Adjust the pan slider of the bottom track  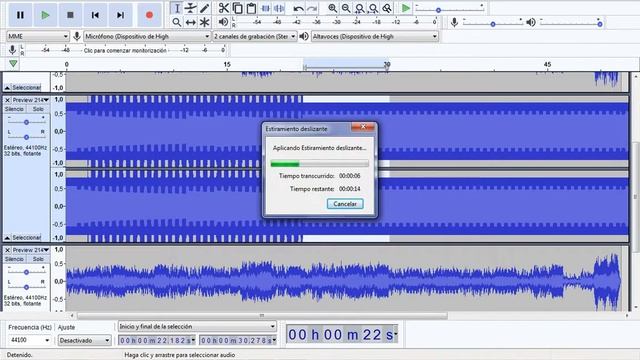click(26, 287)
